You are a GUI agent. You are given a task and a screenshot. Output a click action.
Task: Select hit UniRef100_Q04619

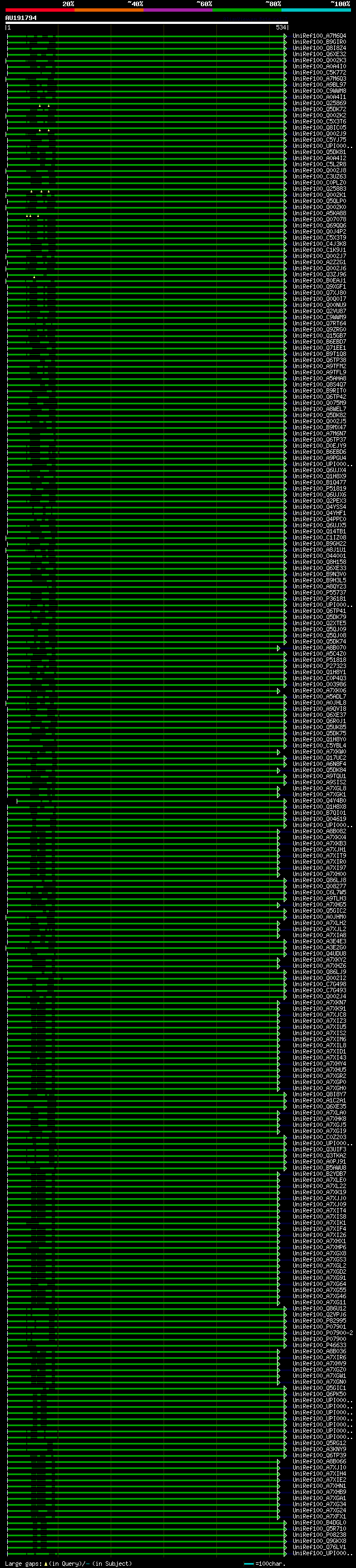[319, 819]
